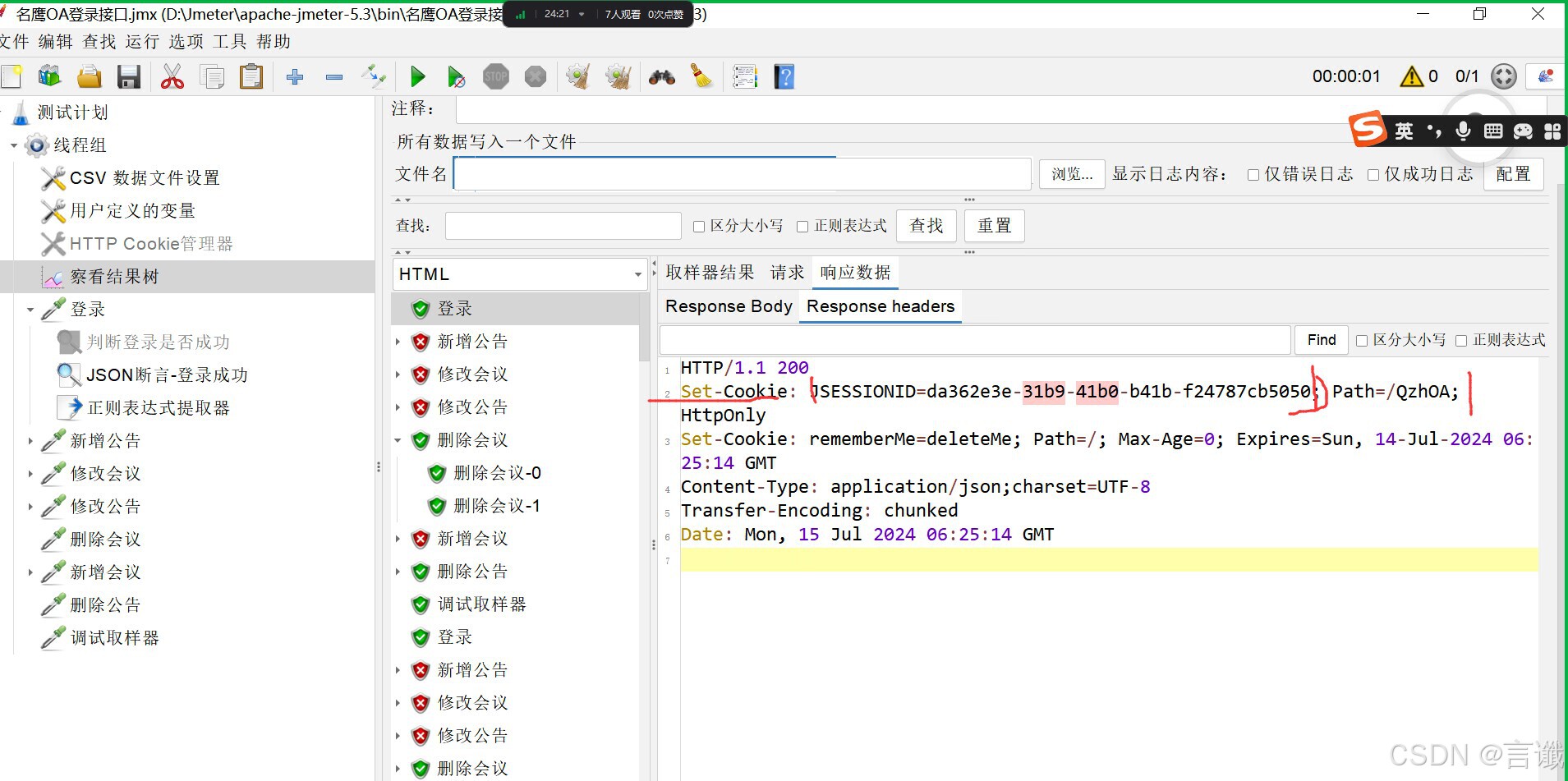Expand 修改会议 node in test tree

click(x=30, y=475)
